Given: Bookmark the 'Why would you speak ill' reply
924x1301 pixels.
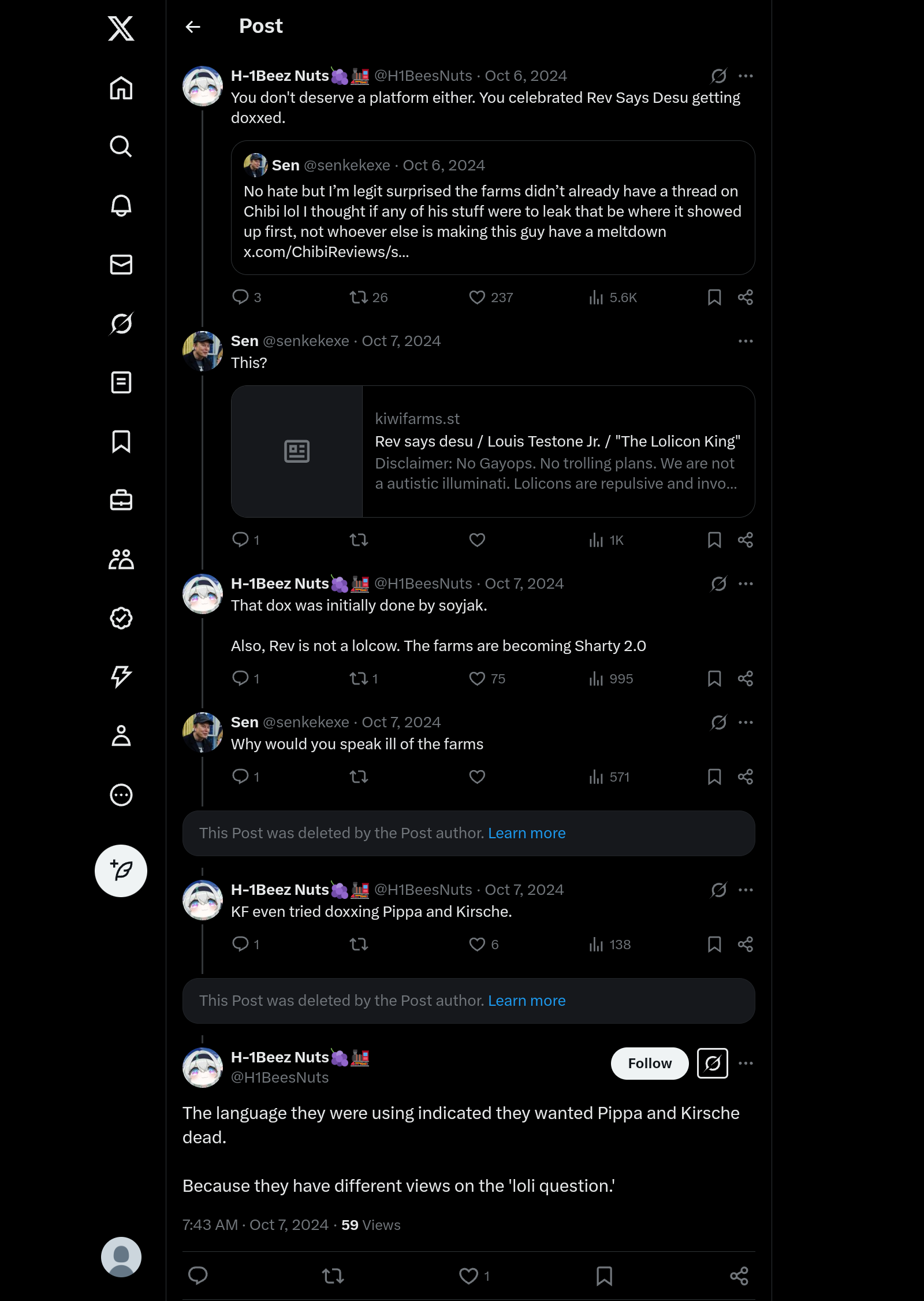Looking at the screenshot, I should pos(714,776).
